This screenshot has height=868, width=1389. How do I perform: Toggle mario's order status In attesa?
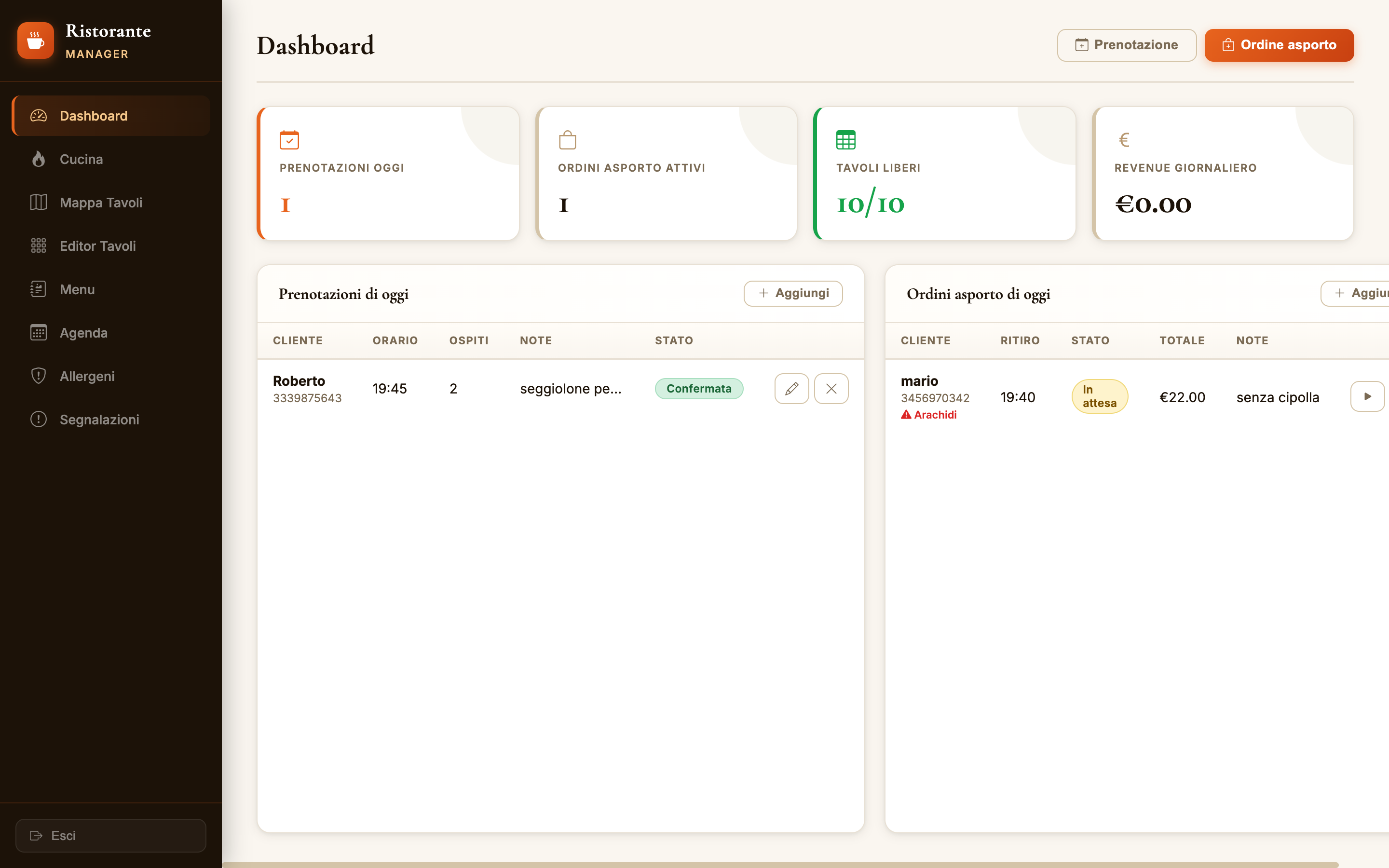coord(1099,396)
